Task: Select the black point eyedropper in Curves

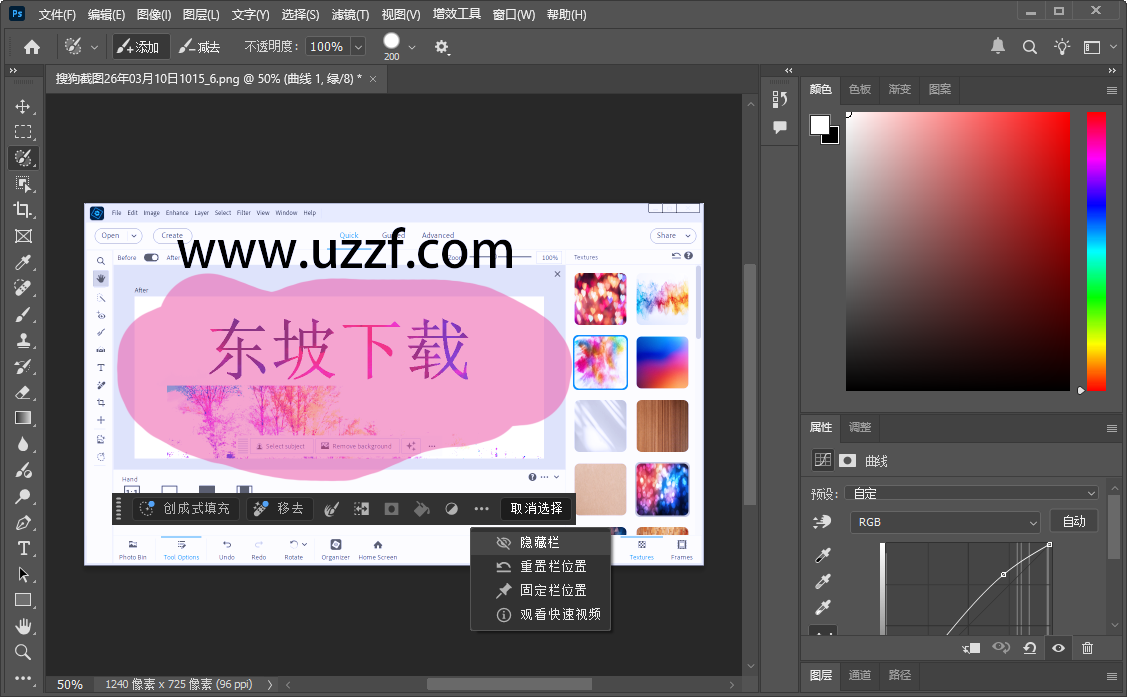Action: [x=823, y=553]
